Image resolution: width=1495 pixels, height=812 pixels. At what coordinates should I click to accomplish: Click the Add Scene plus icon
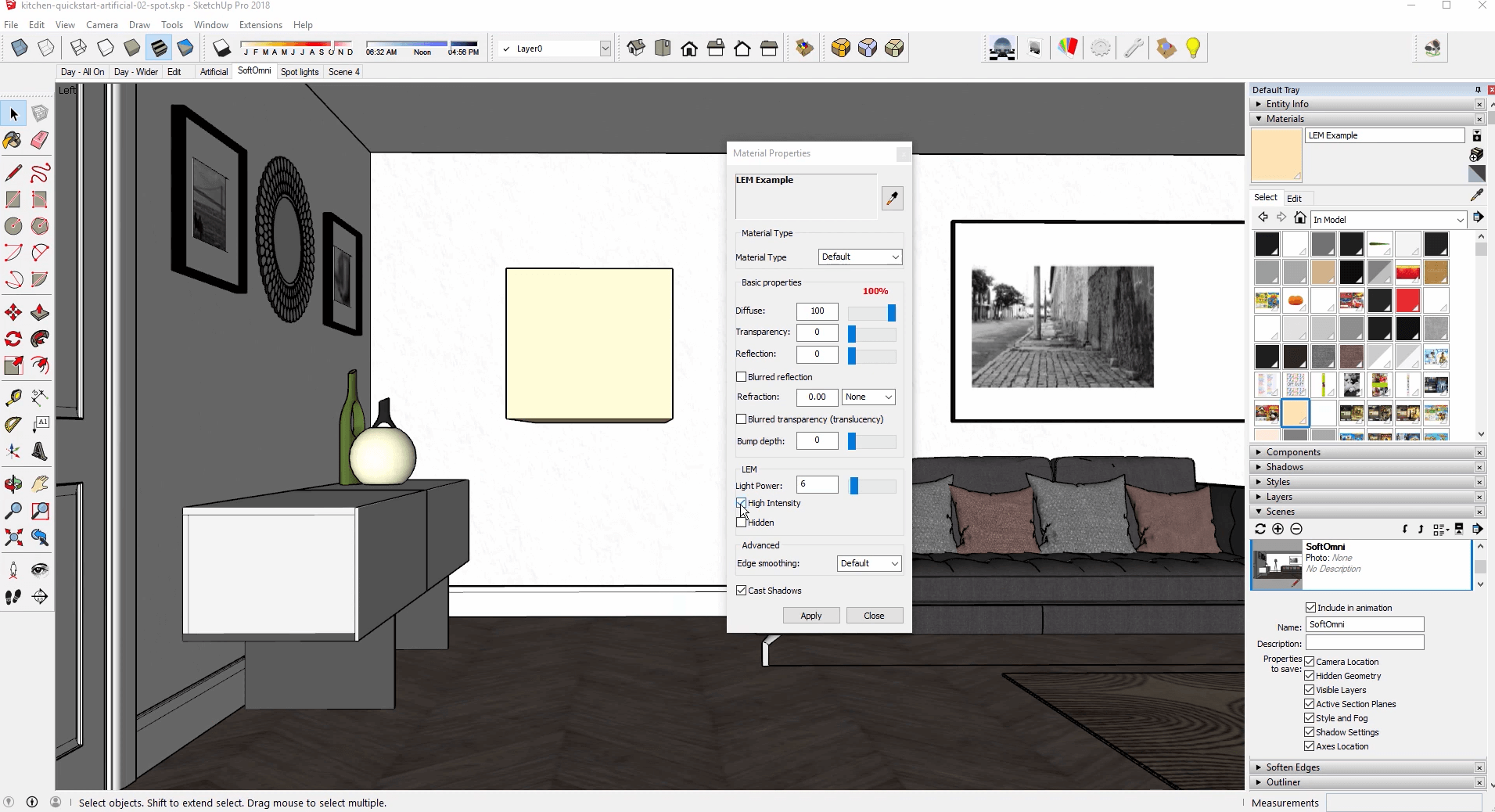click(x=1278, y=530)
